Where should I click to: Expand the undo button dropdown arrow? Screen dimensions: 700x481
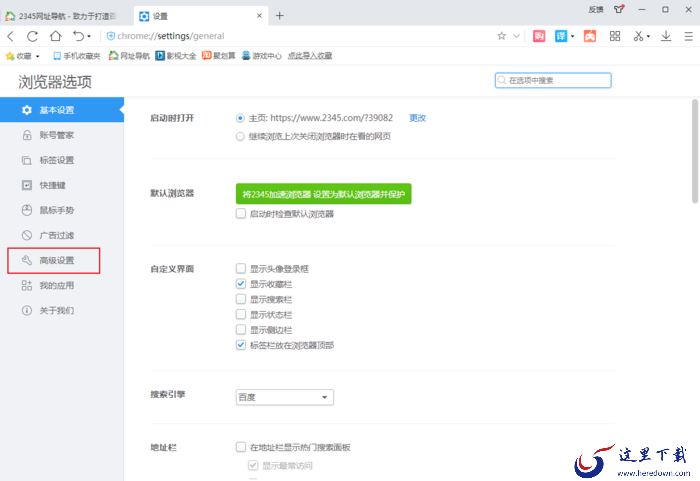[x=89, y=36]
